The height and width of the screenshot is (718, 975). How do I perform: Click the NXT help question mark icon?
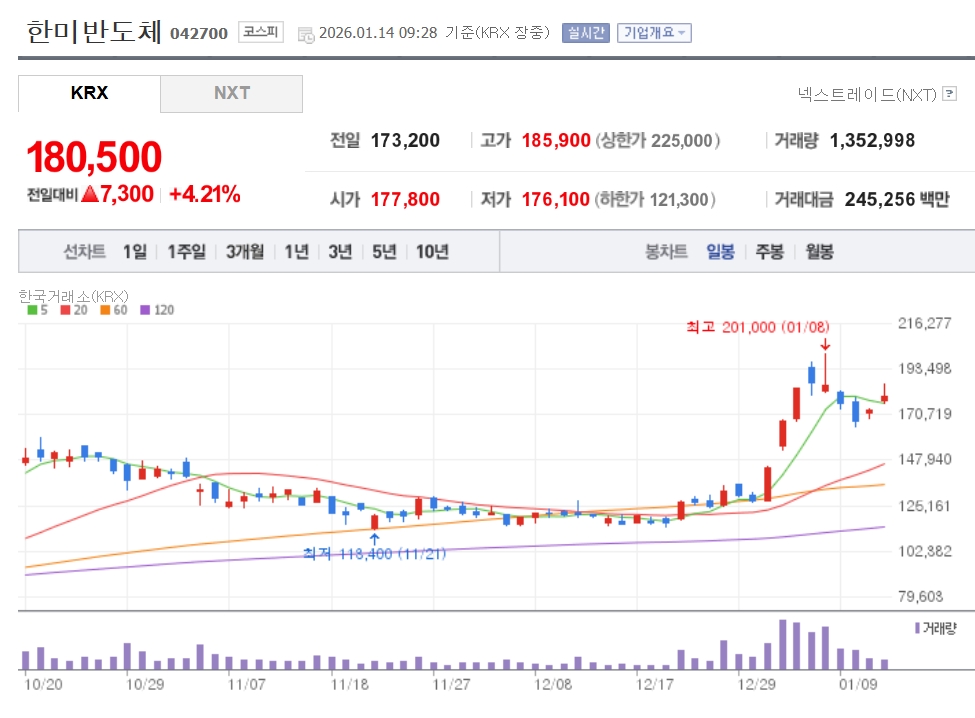[x=949, y=94]
